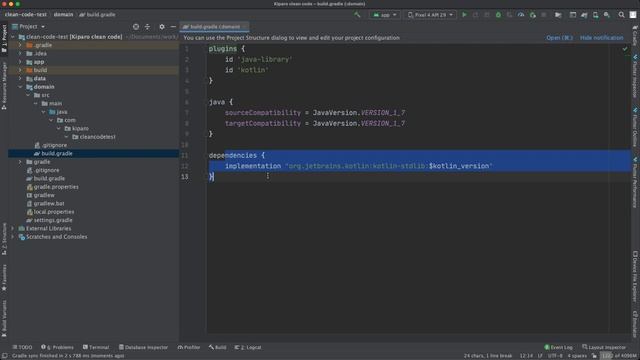
Task: Open the Project view selector dropdown
Action: (x=29, y=27)
